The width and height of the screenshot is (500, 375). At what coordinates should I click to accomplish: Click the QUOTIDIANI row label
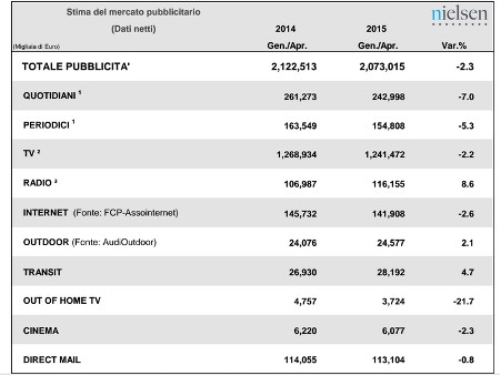click(x=52, y=95)
